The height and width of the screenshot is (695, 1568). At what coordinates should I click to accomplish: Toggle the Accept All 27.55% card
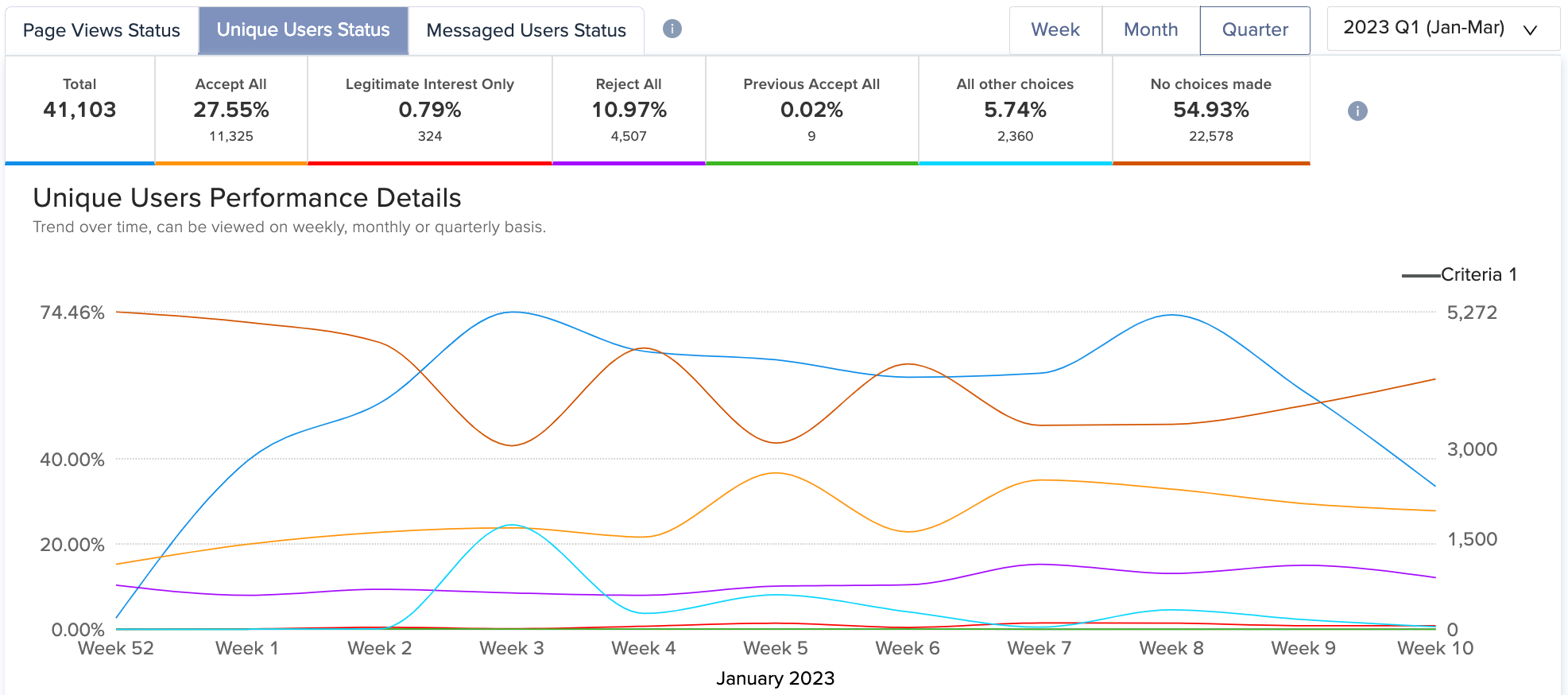tap(231, 110)
